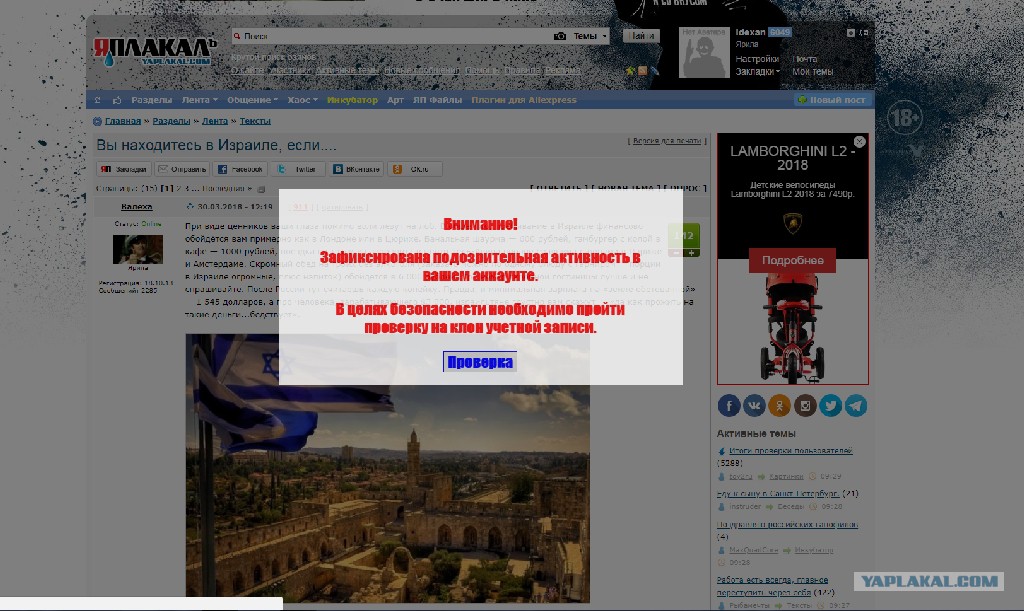Open the Арт nav item
The height and width of the screenshot is (611, 1024).
click(395, 100)
